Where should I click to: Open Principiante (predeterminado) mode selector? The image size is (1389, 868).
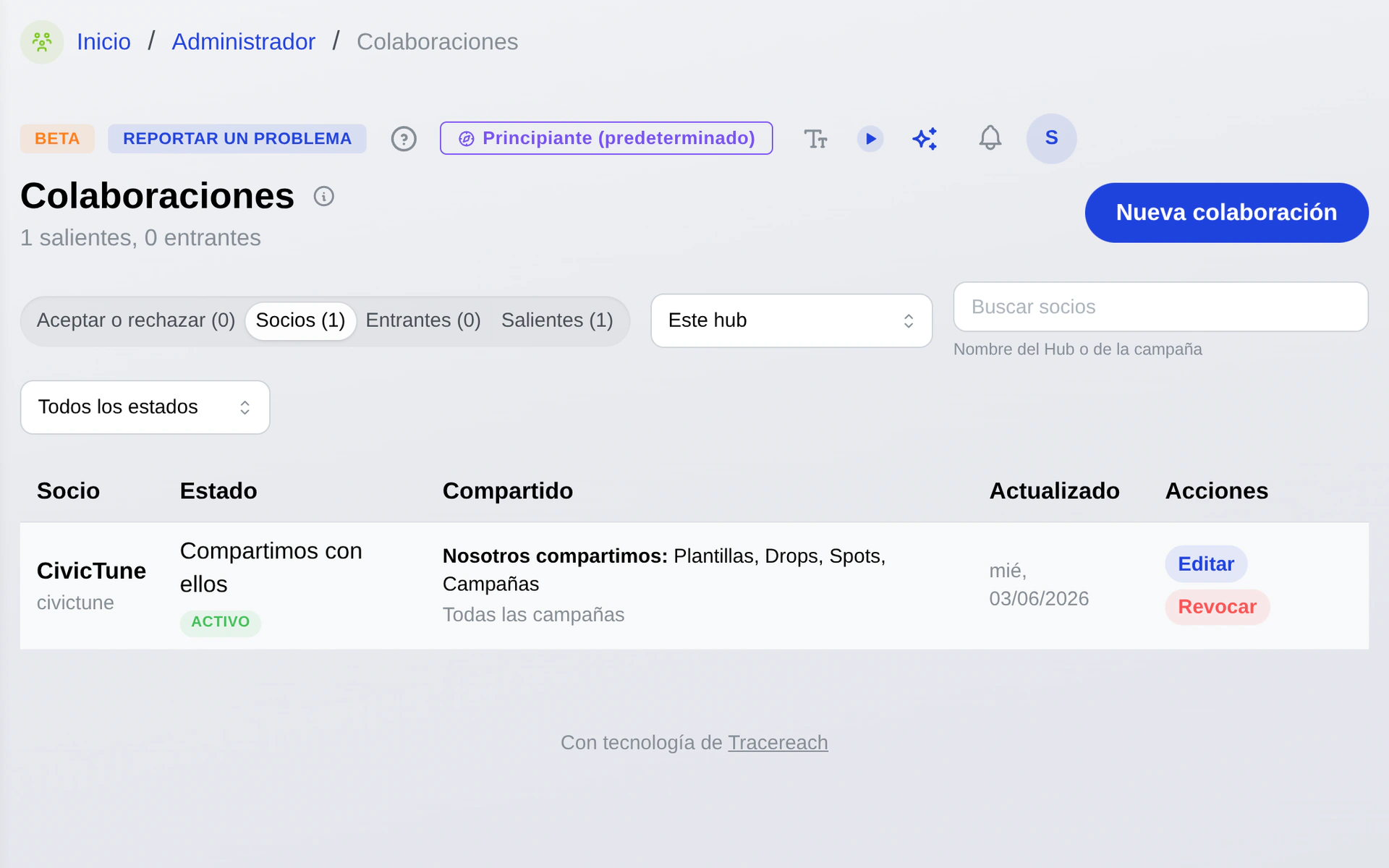pos(606,138)
